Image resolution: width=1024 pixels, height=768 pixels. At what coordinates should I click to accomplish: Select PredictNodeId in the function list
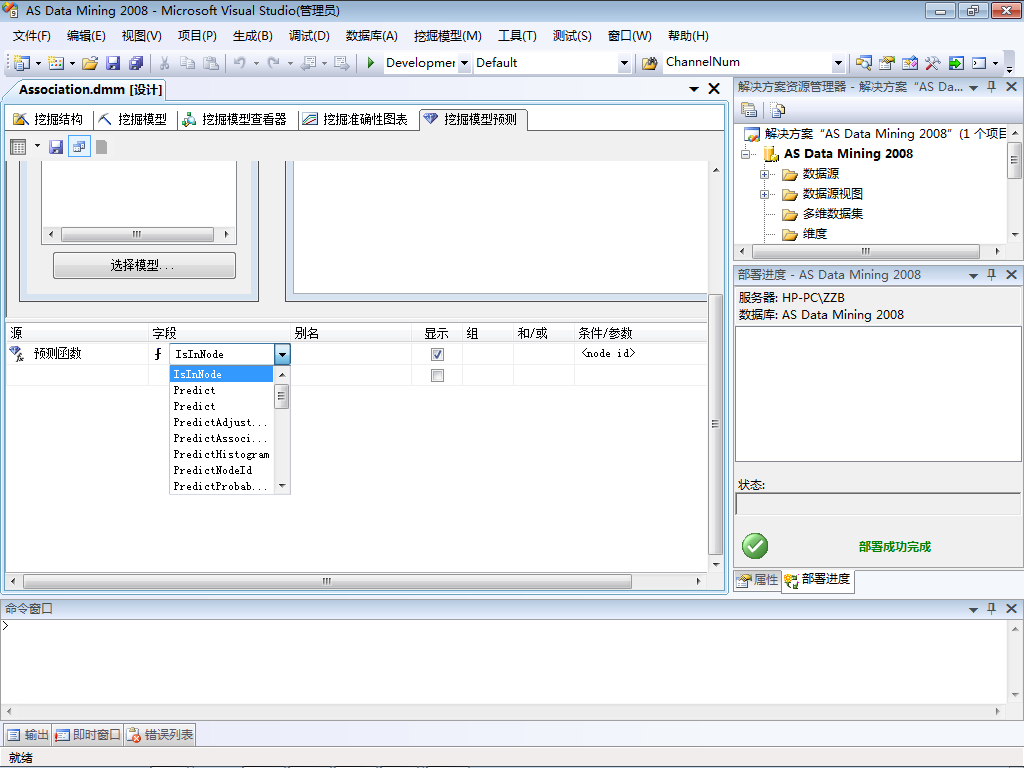click(x=221, y=470)
